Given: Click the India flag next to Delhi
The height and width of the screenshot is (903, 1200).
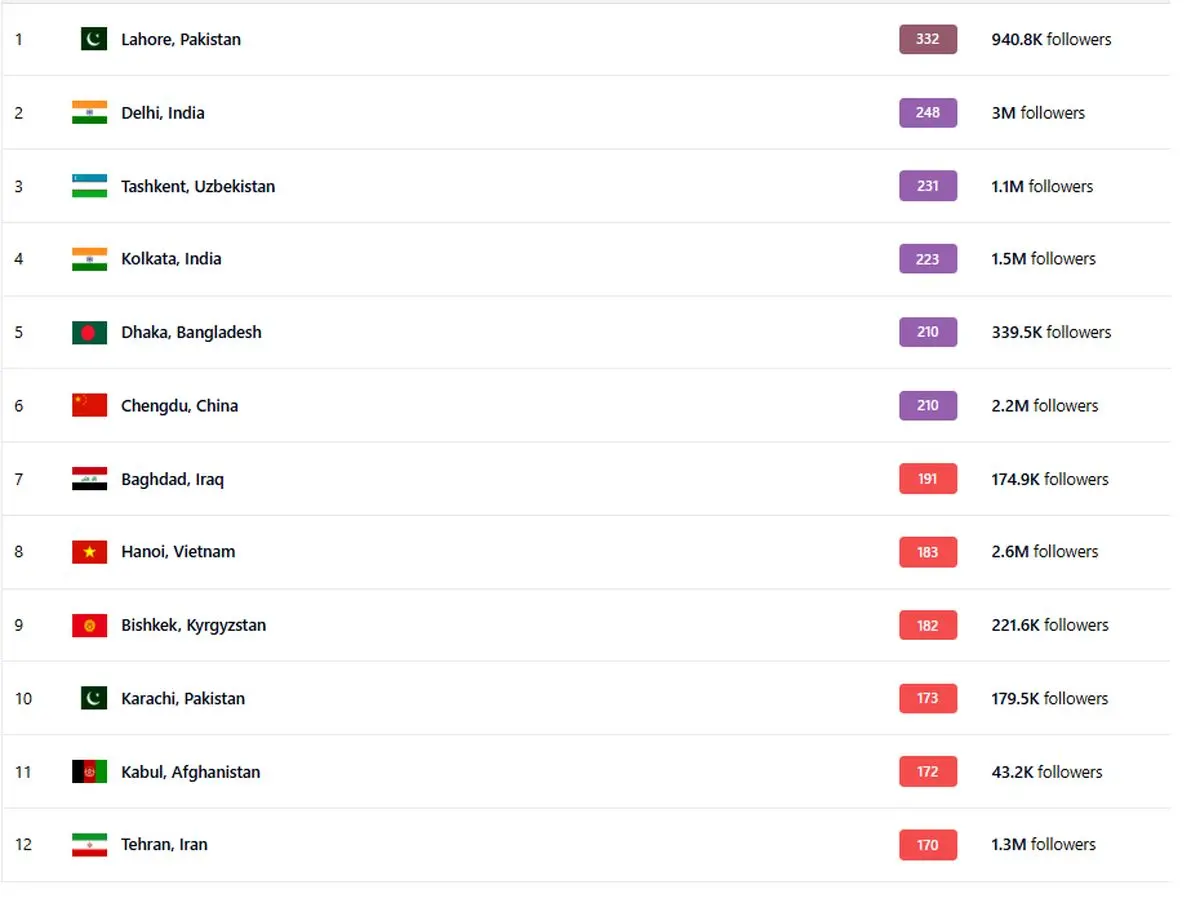Looking at the screenshot, I should (89, 112).
